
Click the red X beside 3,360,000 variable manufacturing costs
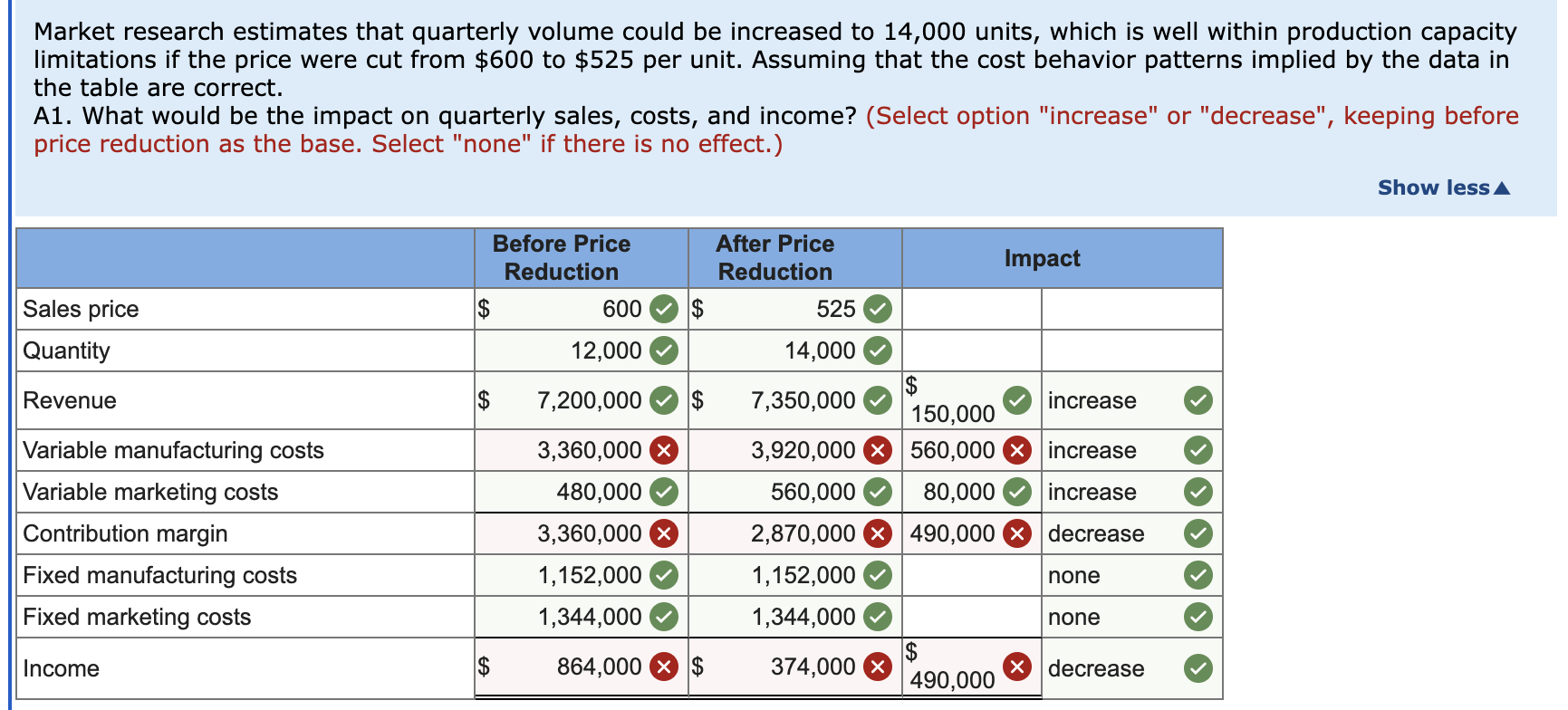[x=664, y=450]
